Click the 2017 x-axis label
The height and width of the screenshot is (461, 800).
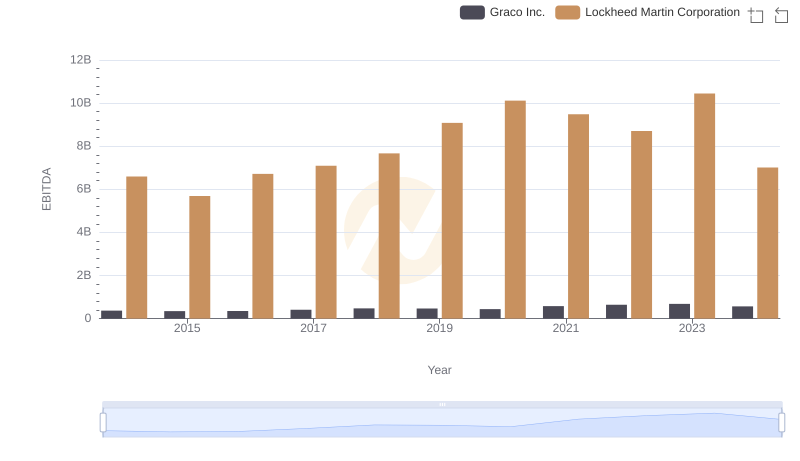point(313,328)
